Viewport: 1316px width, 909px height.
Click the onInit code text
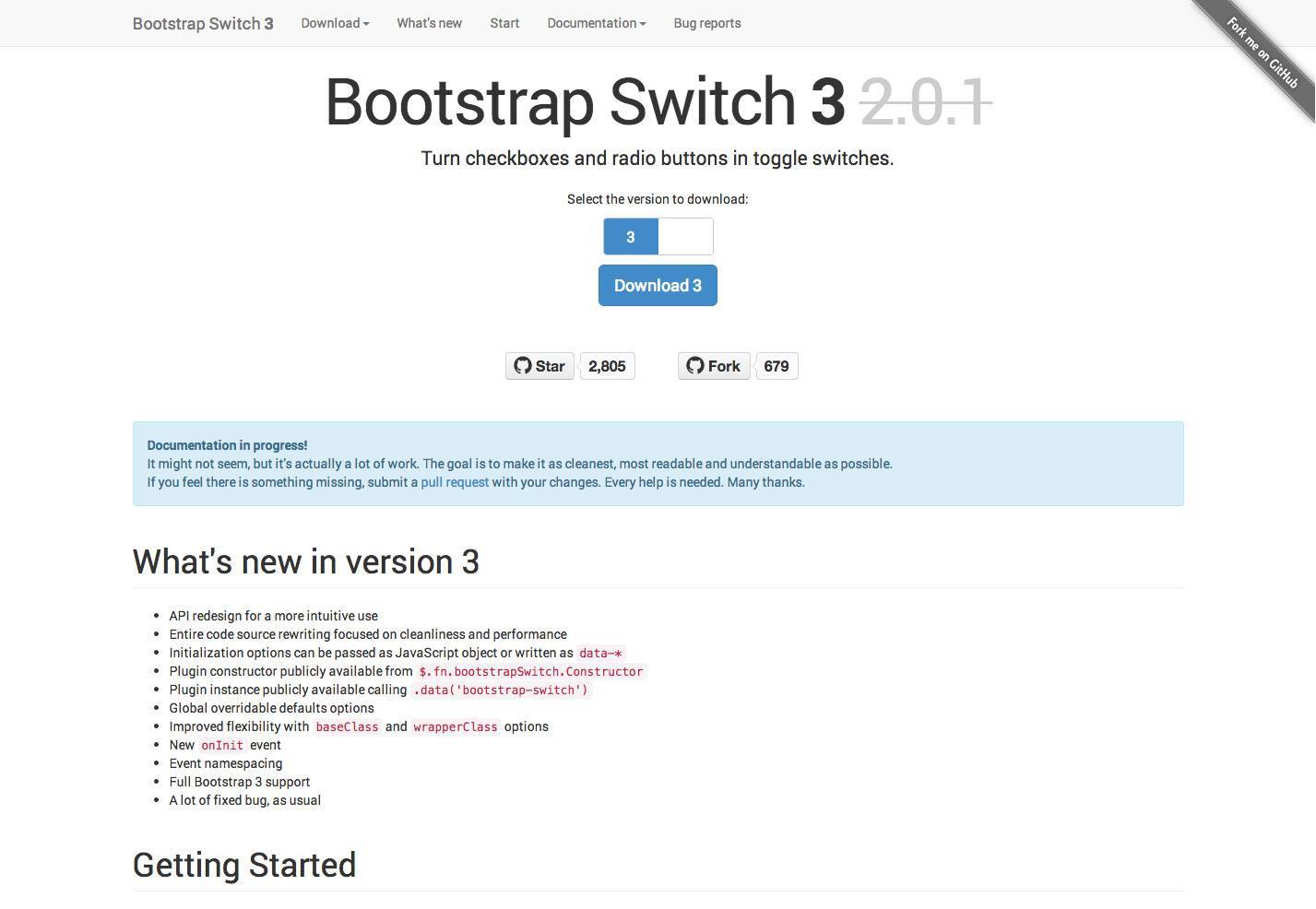click(222, 745)
